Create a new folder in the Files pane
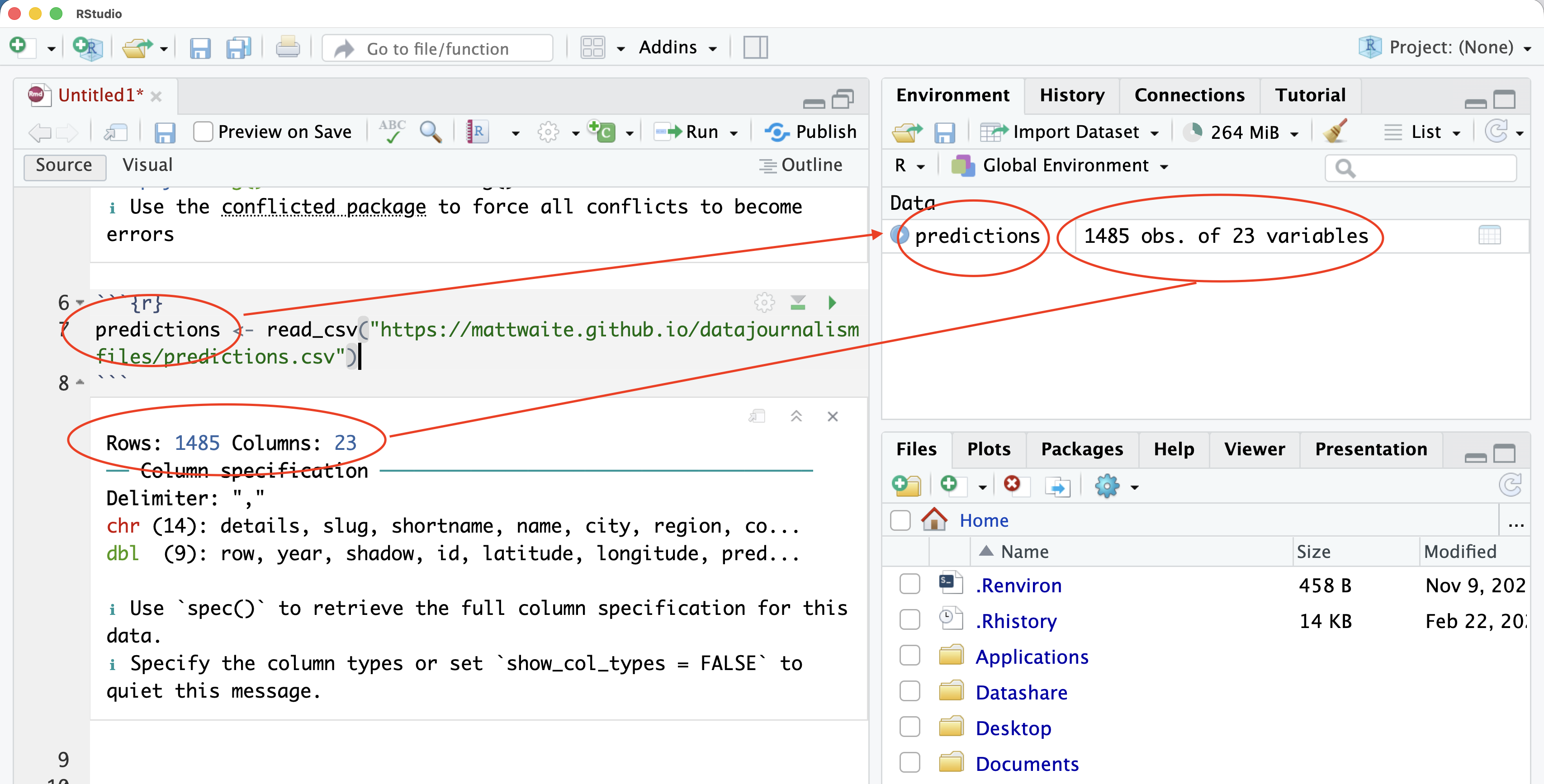The width and height of the screenshot is (1544, 784). [906, 486]
